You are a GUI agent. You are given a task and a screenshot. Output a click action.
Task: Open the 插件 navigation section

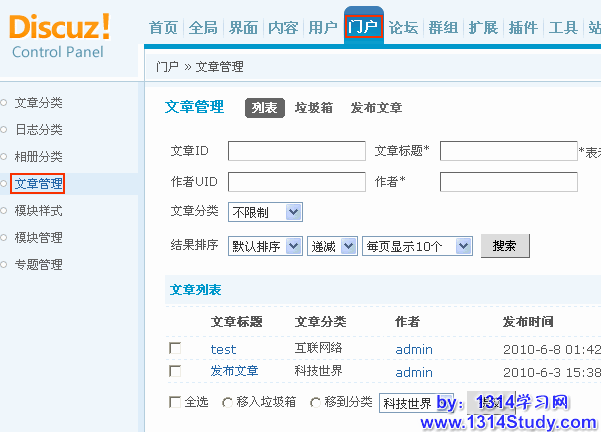523,28
